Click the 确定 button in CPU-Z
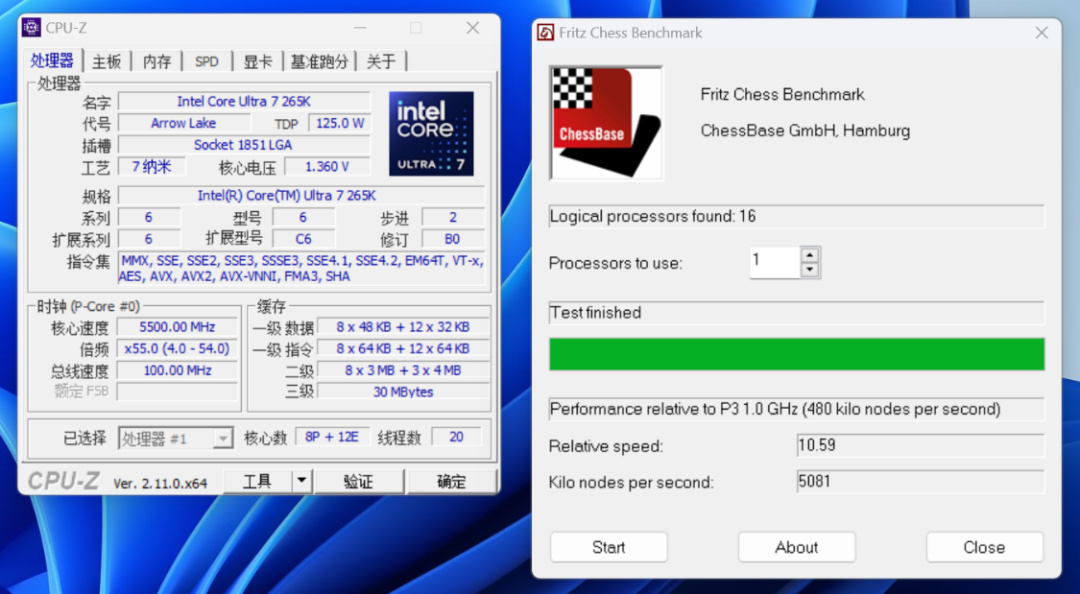 pos(452,481)
